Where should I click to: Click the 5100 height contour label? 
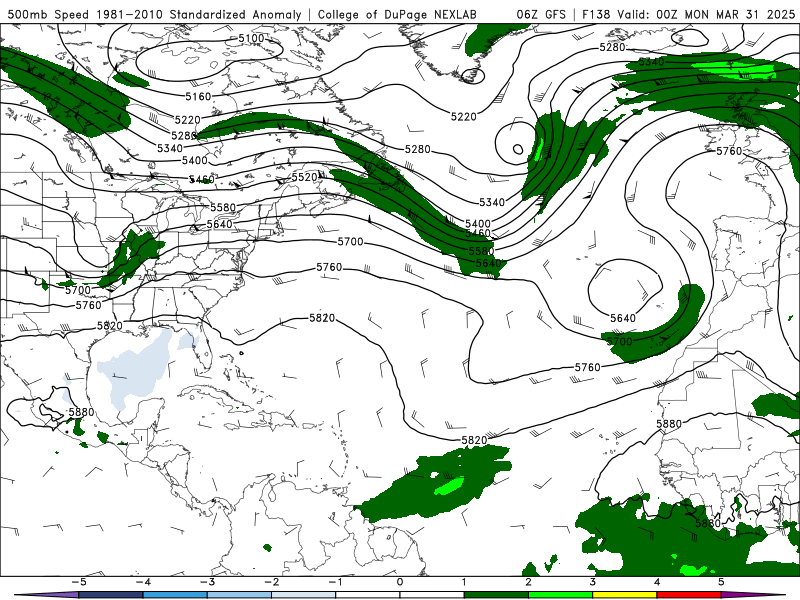pos(251,38)
